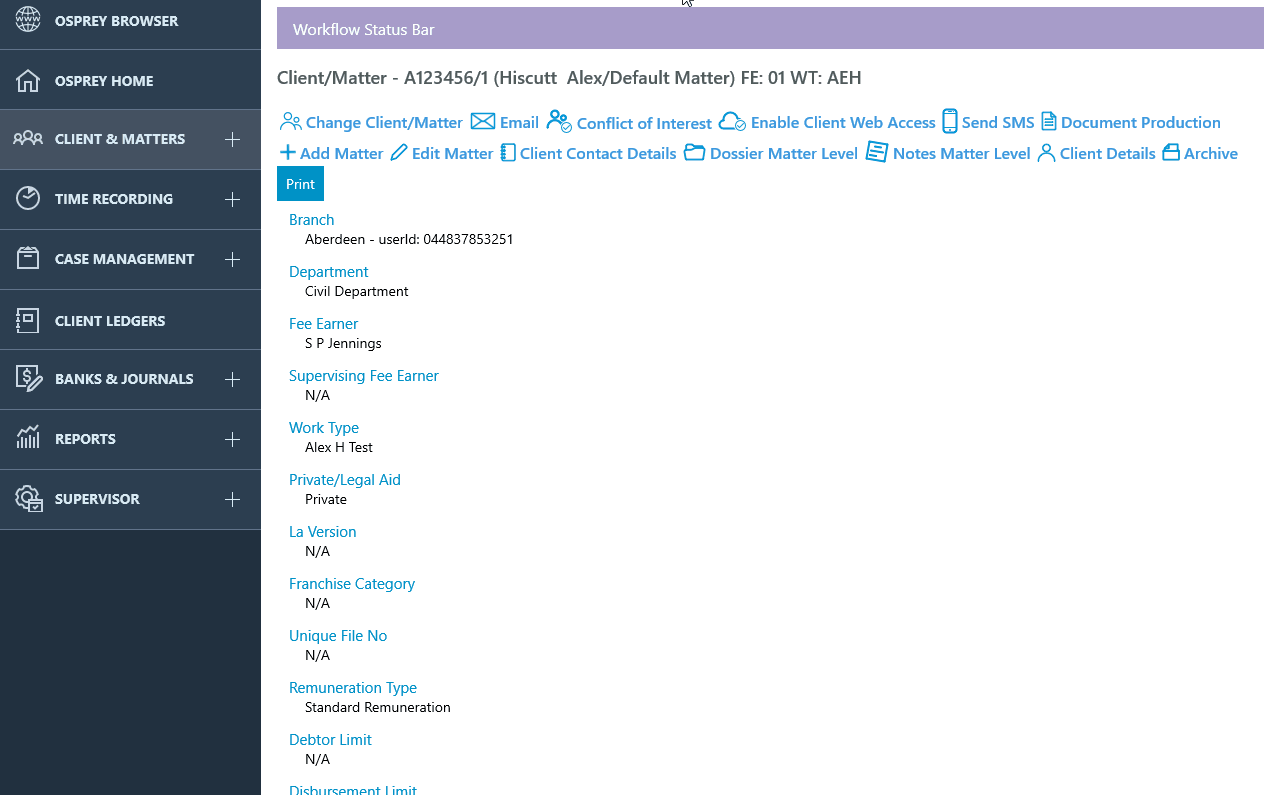Open Change Client/Matter link
1264x795 pixels.
(x=383, y=123)
